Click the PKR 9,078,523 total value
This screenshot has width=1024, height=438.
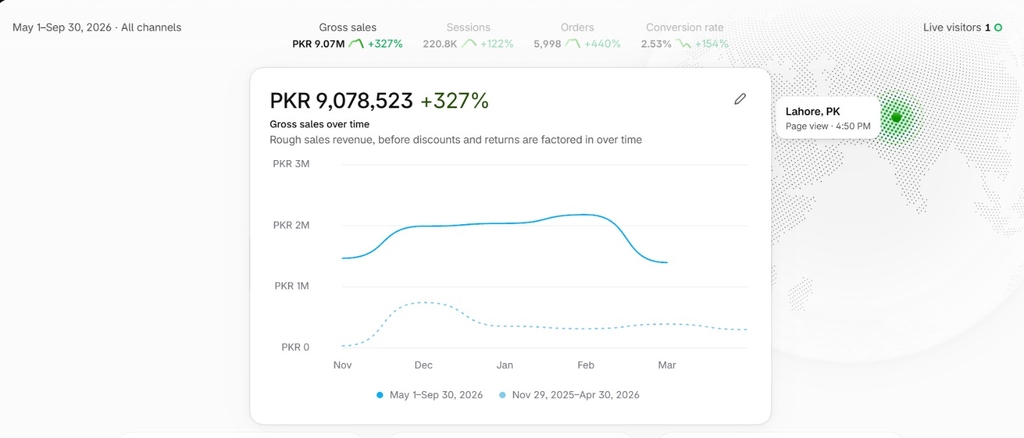[x=341, y=101]
